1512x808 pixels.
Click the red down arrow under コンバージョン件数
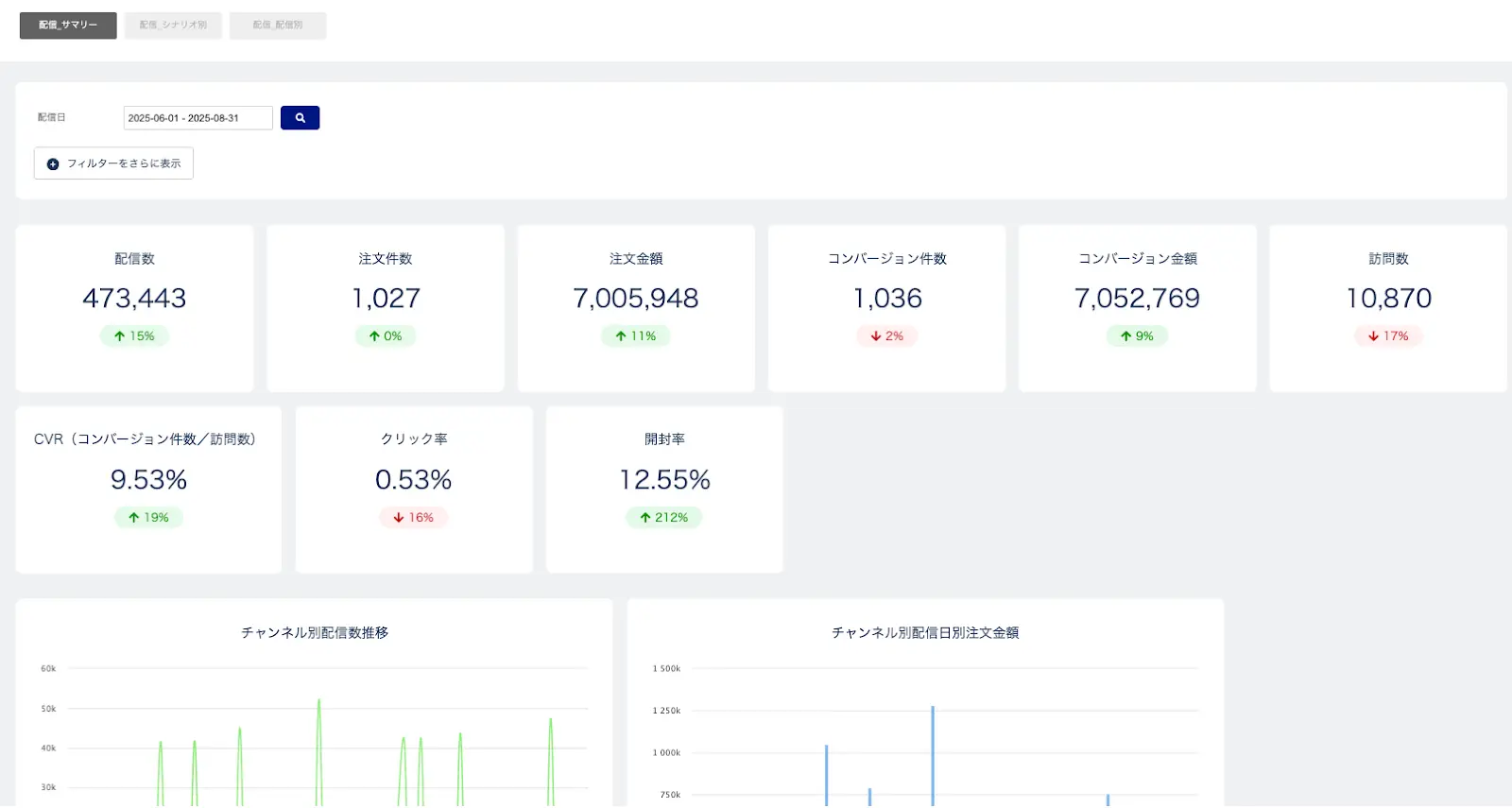click(x=876, y=336)
